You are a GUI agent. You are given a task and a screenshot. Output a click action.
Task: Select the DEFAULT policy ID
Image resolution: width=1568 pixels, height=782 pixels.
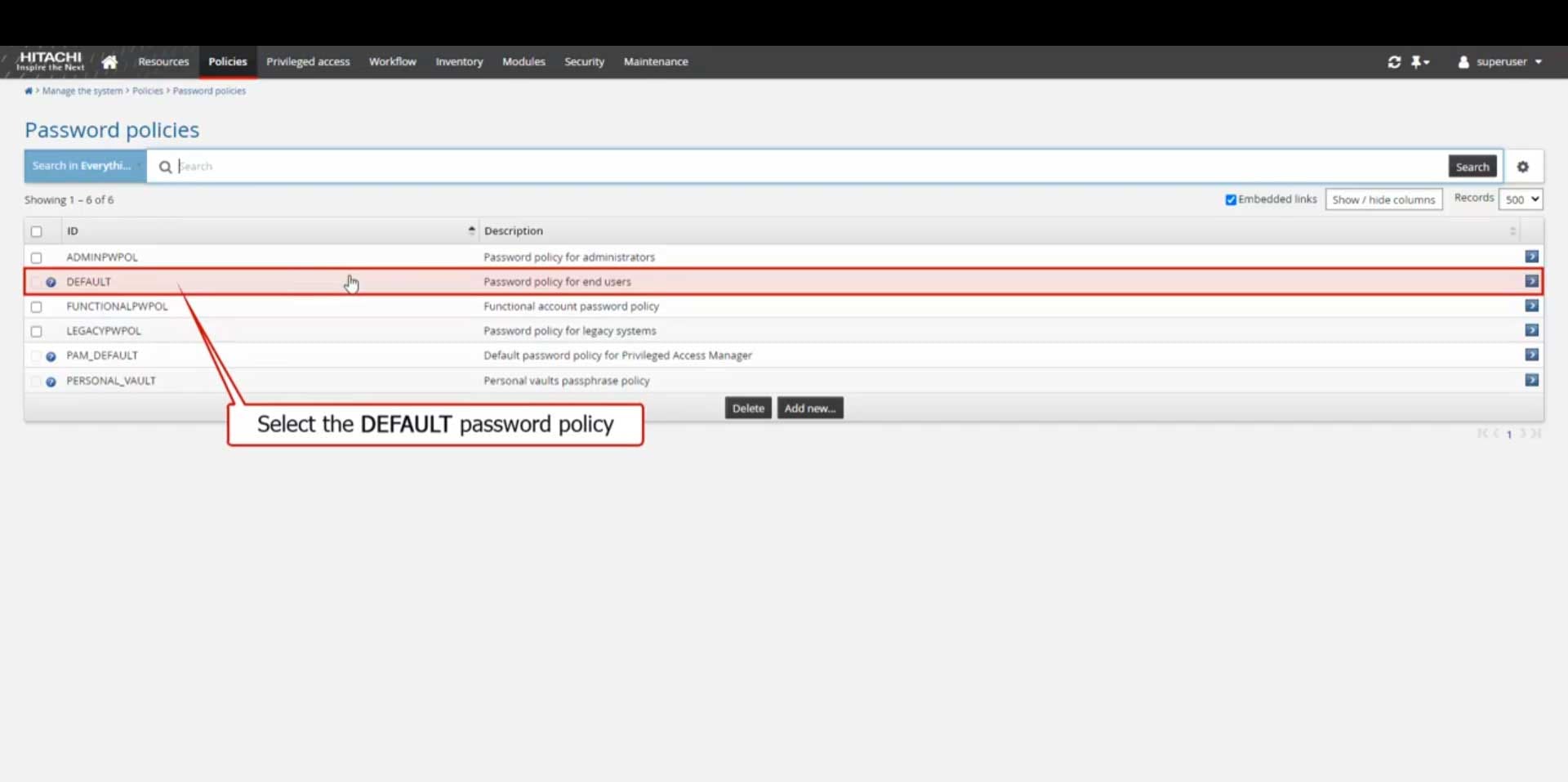[x=88, y=282]
